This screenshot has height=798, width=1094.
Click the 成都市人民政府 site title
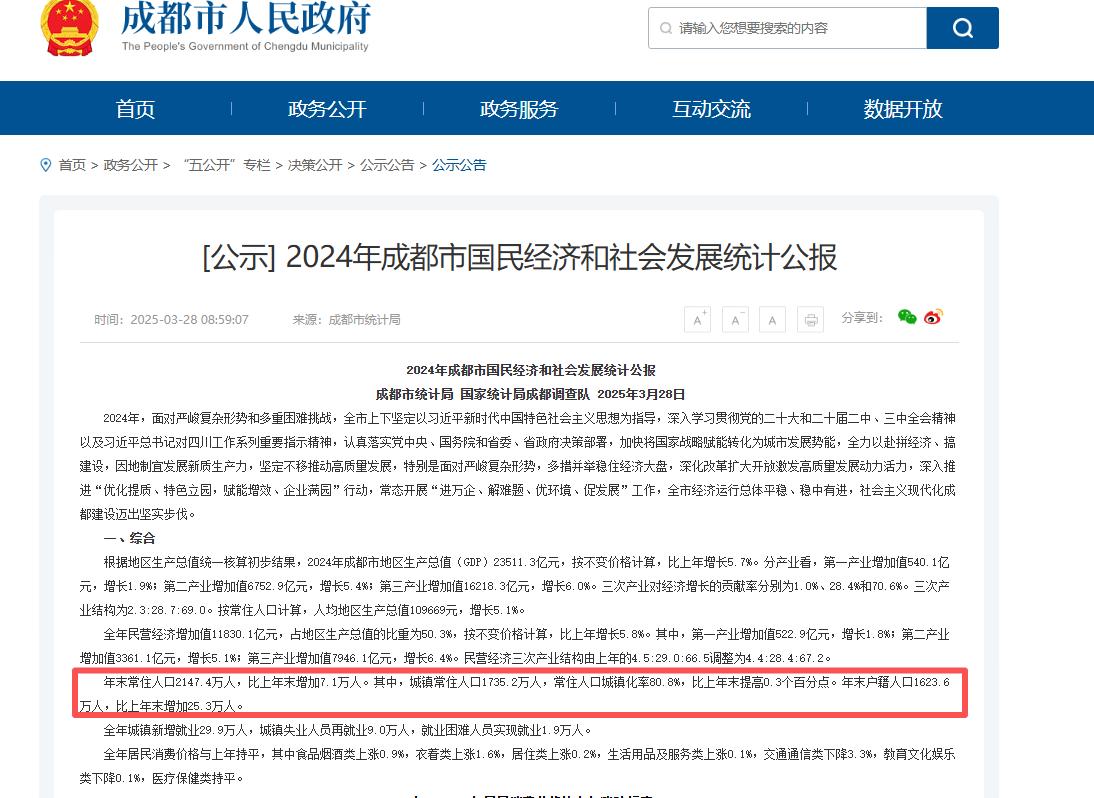[x=245, y=18]
